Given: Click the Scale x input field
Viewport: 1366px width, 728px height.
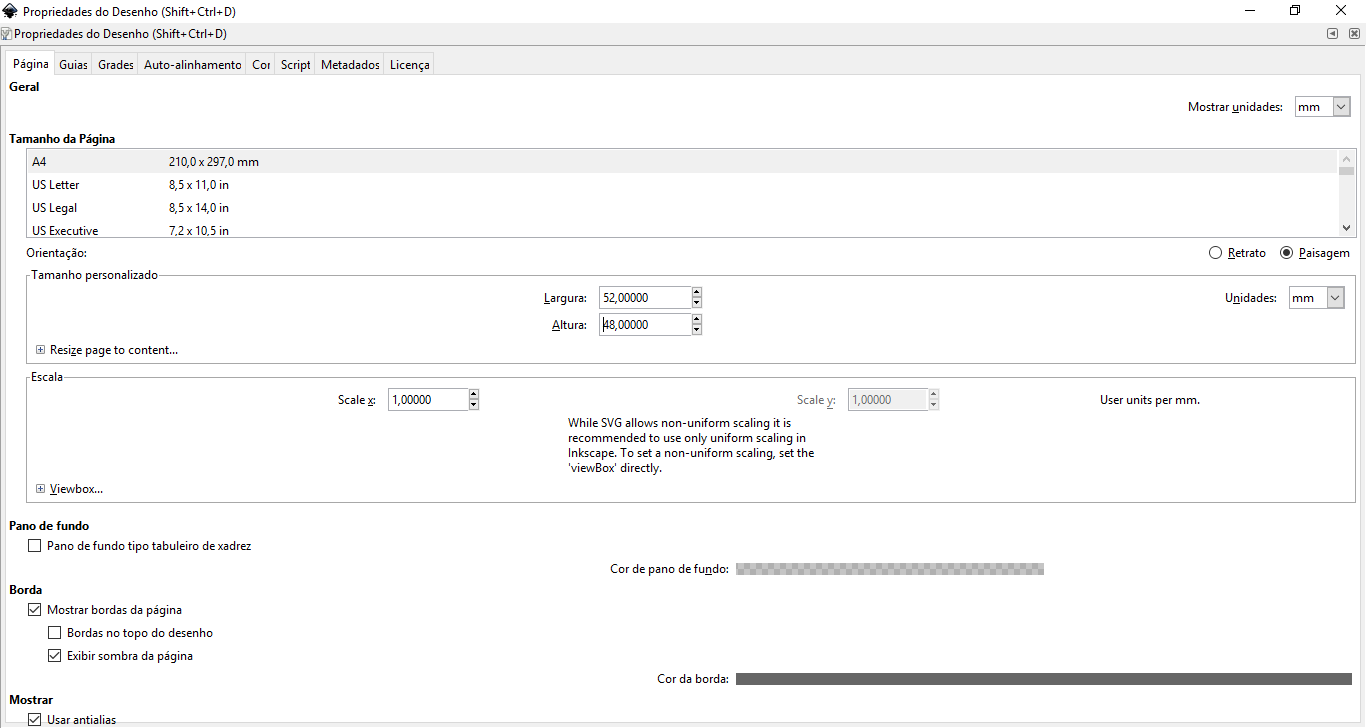Looking at the screenshot, I should point(427,400).
